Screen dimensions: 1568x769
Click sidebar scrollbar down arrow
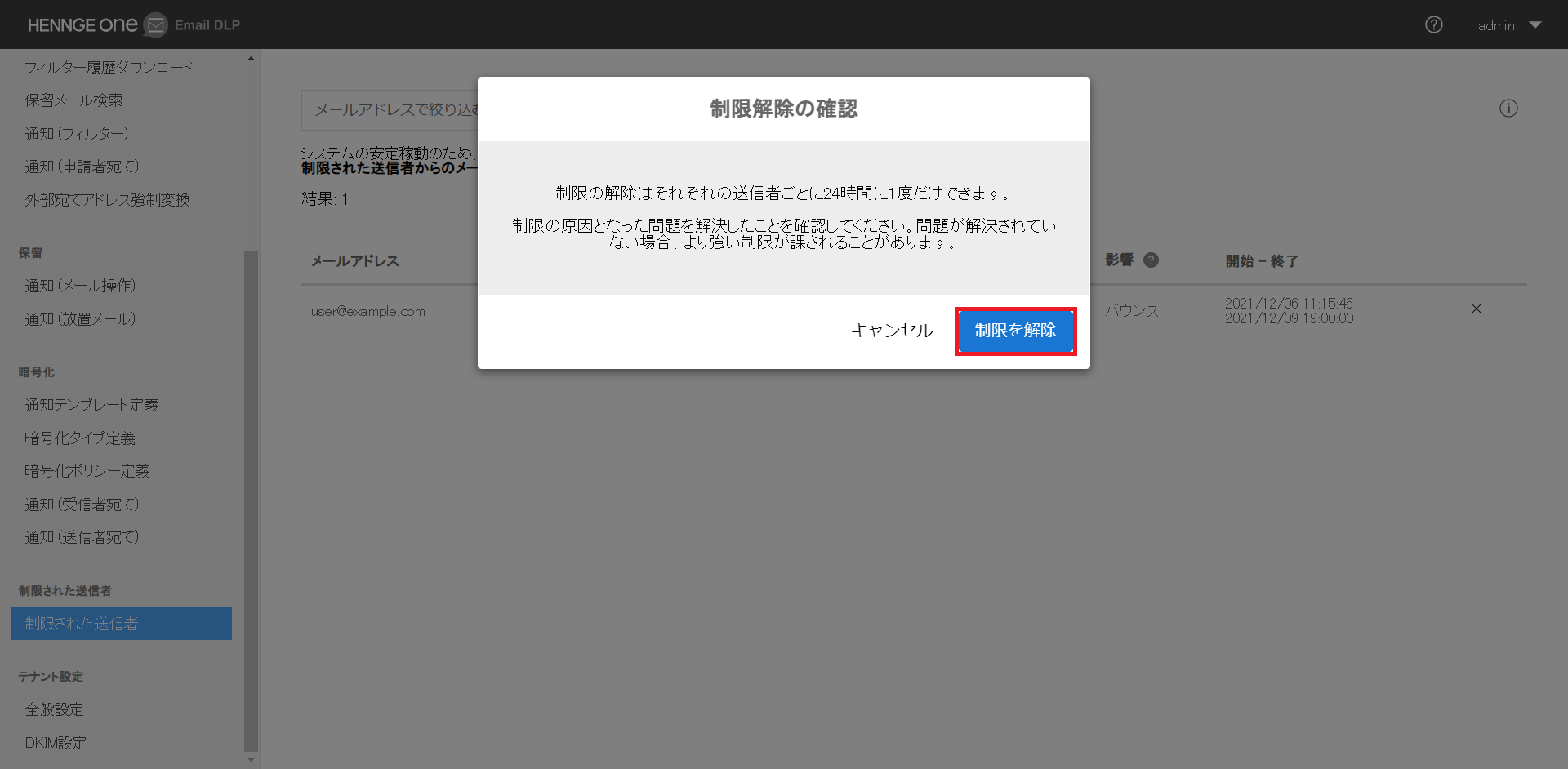point(251,759)
